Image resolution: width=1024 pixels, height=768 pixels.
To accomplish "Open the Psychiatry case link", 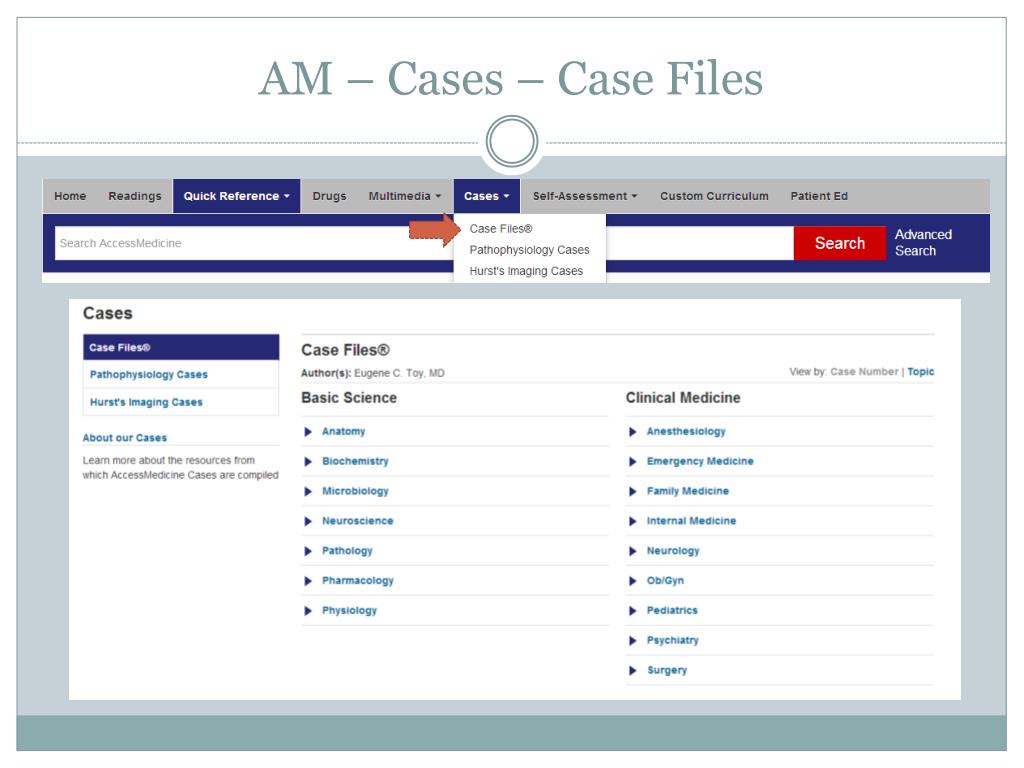I will (x=673, y=641).
